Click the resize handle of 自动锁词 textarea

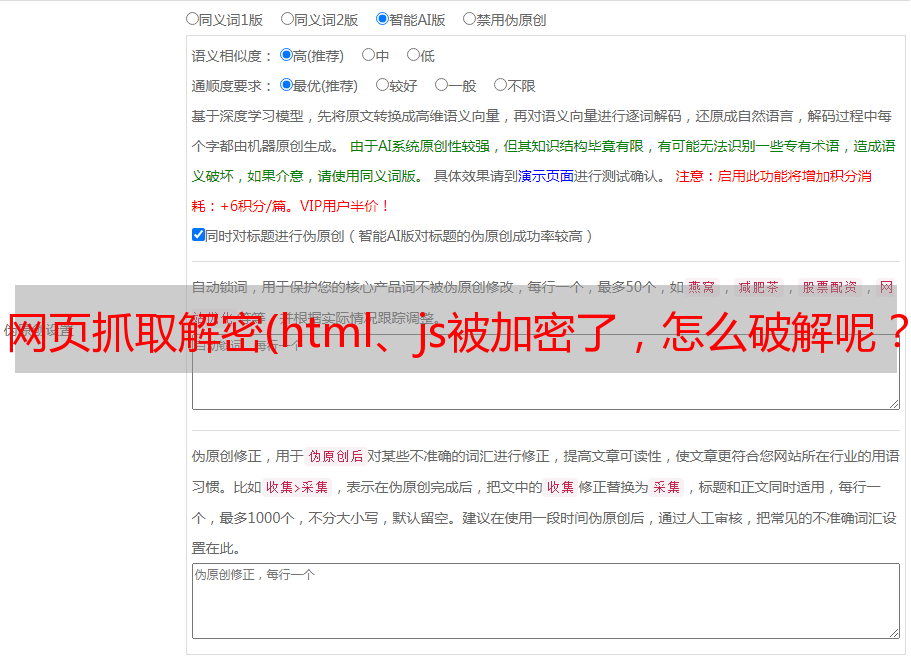click(x=893, y=402)
